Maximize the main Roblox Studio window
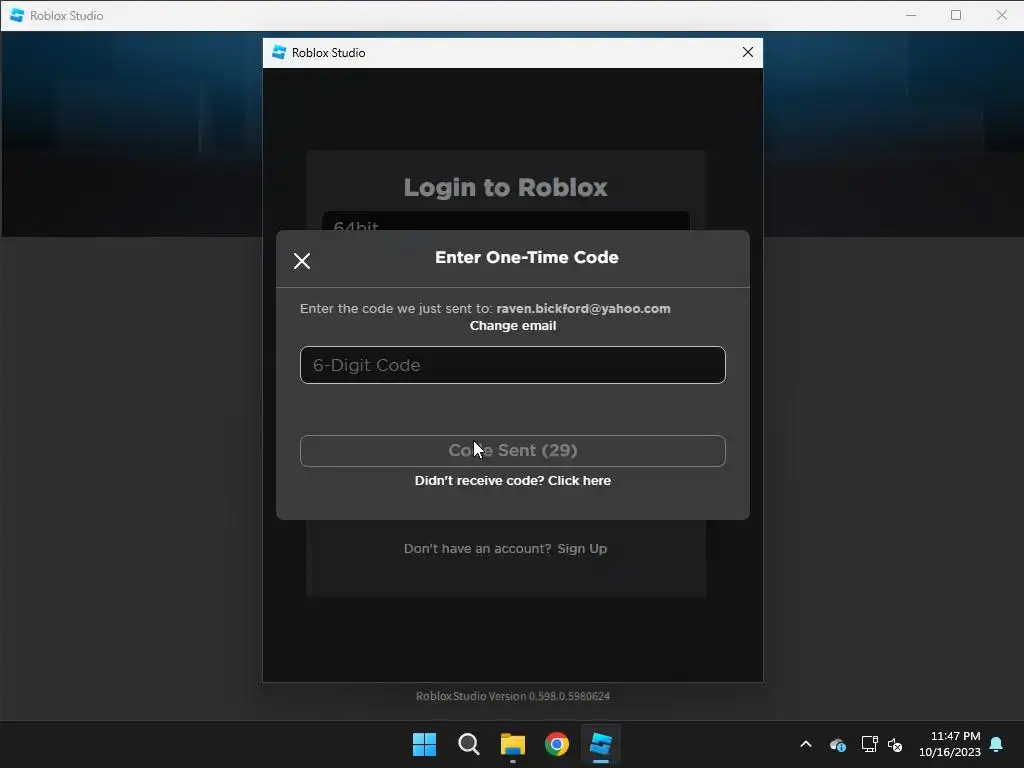The width and height of the screenshot is (1024, 768). (956, 15)
